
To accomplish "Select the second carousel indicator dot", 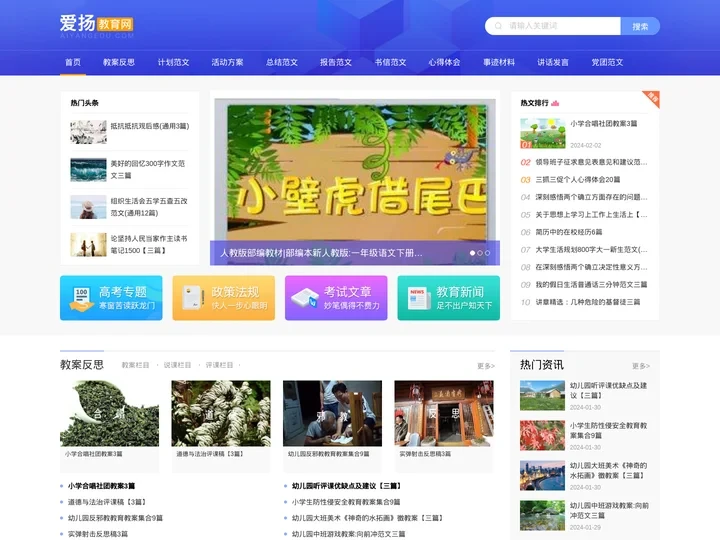I will coord(479,253).
